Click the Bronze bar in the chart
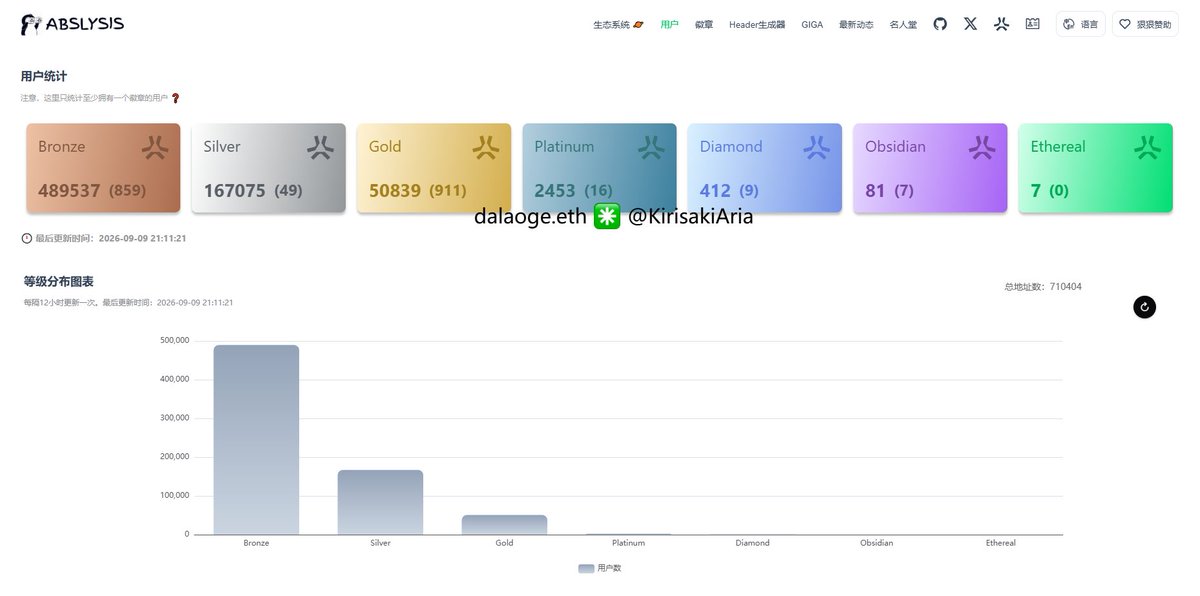This screenshot has height=596, width=1200. [256, 440]
